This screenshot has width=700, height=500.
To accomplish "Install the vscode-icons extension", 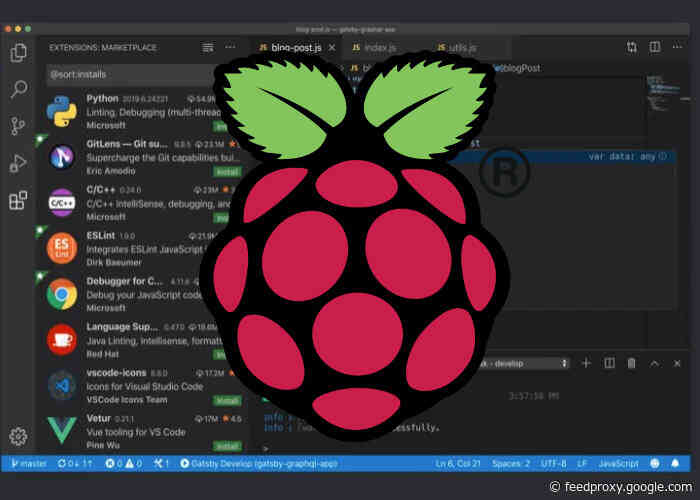I will [x=227, y=400].
